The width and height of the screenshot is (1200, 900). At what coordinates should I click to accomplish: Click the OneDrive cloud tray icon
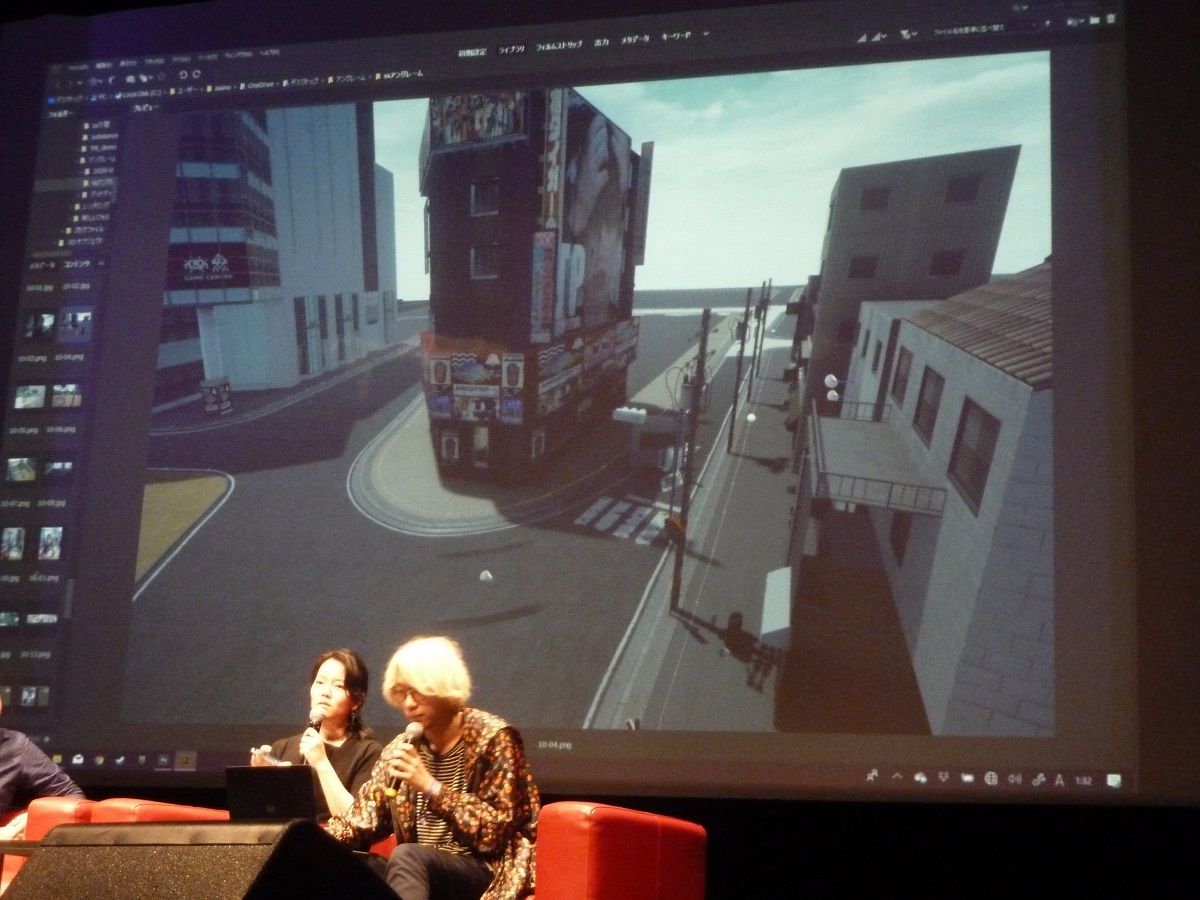tap(919, 776)
